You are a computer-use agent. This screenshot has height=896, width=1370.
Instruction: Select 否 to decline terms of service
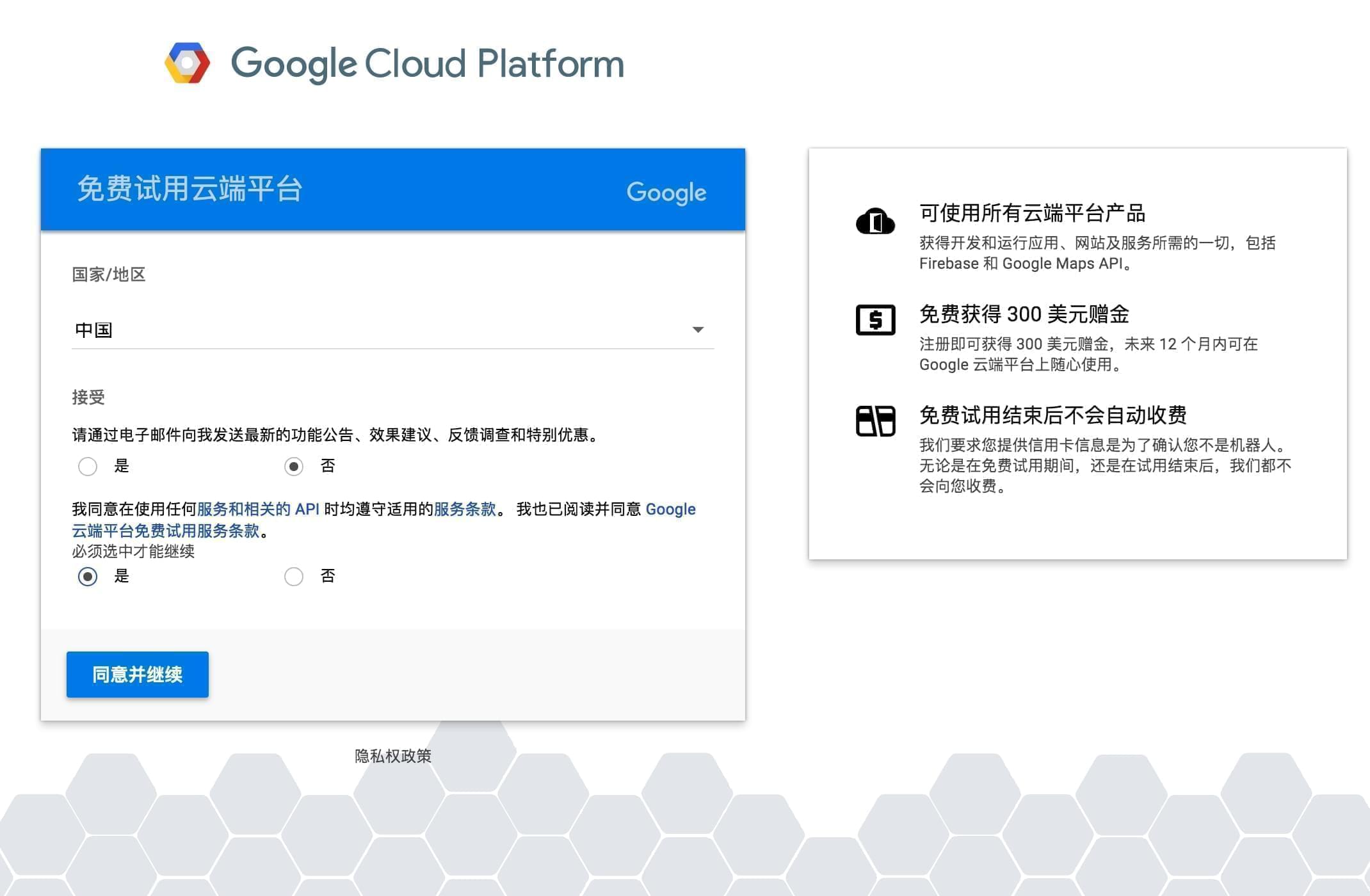294,577
